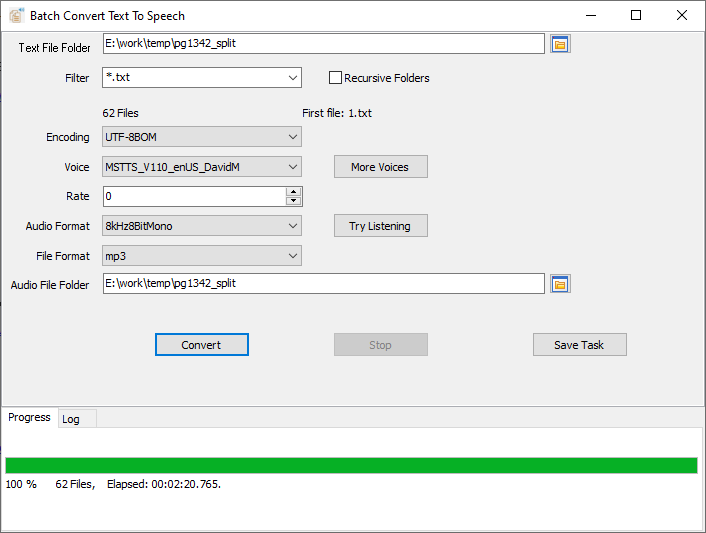706x533 pixels.
Task: Click the Convert button
Action: tap(201, 345)
